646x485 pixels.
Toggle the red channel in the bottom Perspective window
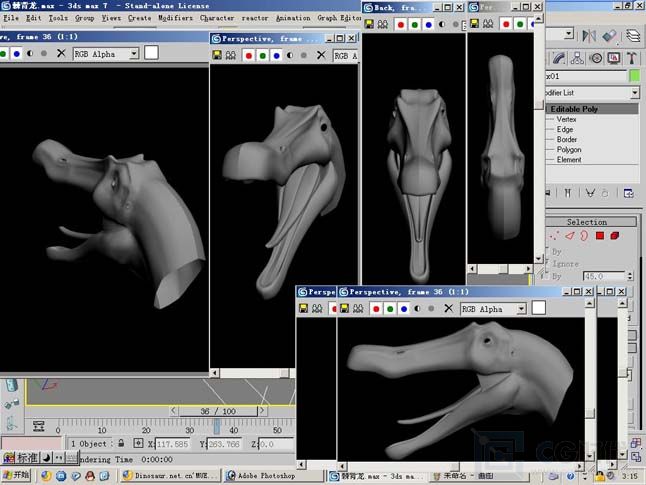(x=376, y=310)
